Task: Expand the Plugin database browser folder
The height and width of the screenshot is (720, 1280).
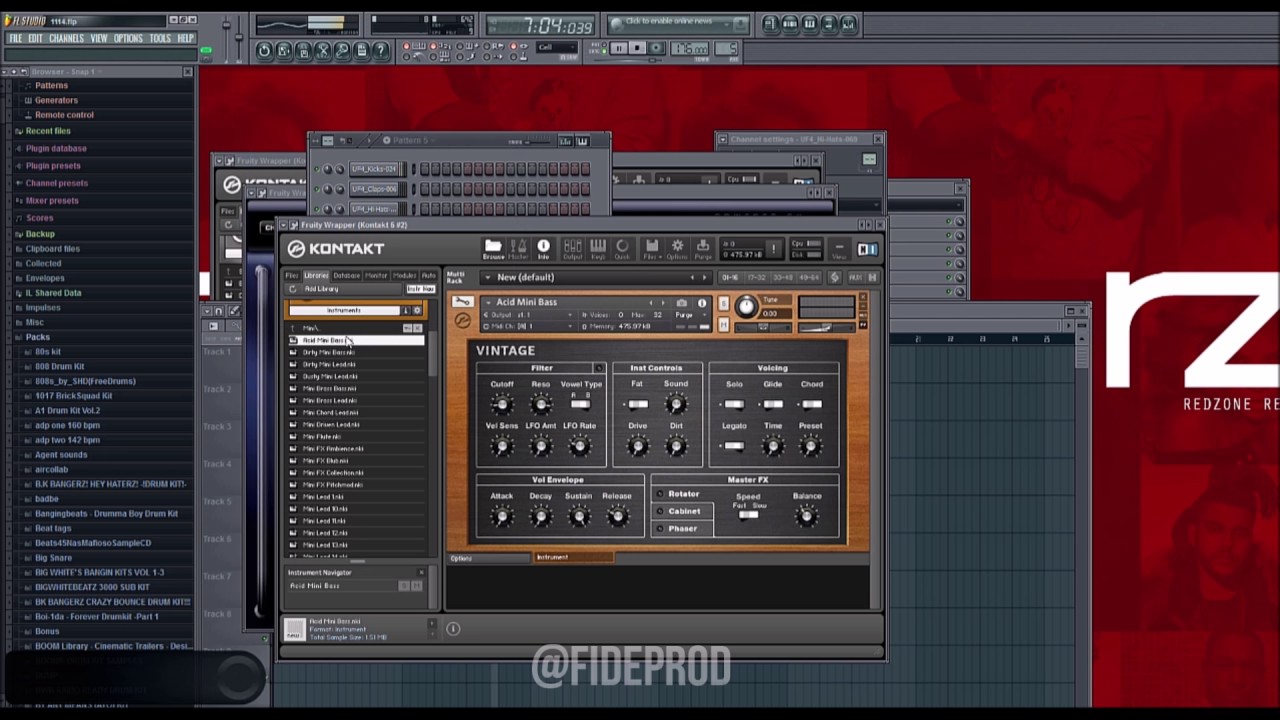Action: (55, 148)
